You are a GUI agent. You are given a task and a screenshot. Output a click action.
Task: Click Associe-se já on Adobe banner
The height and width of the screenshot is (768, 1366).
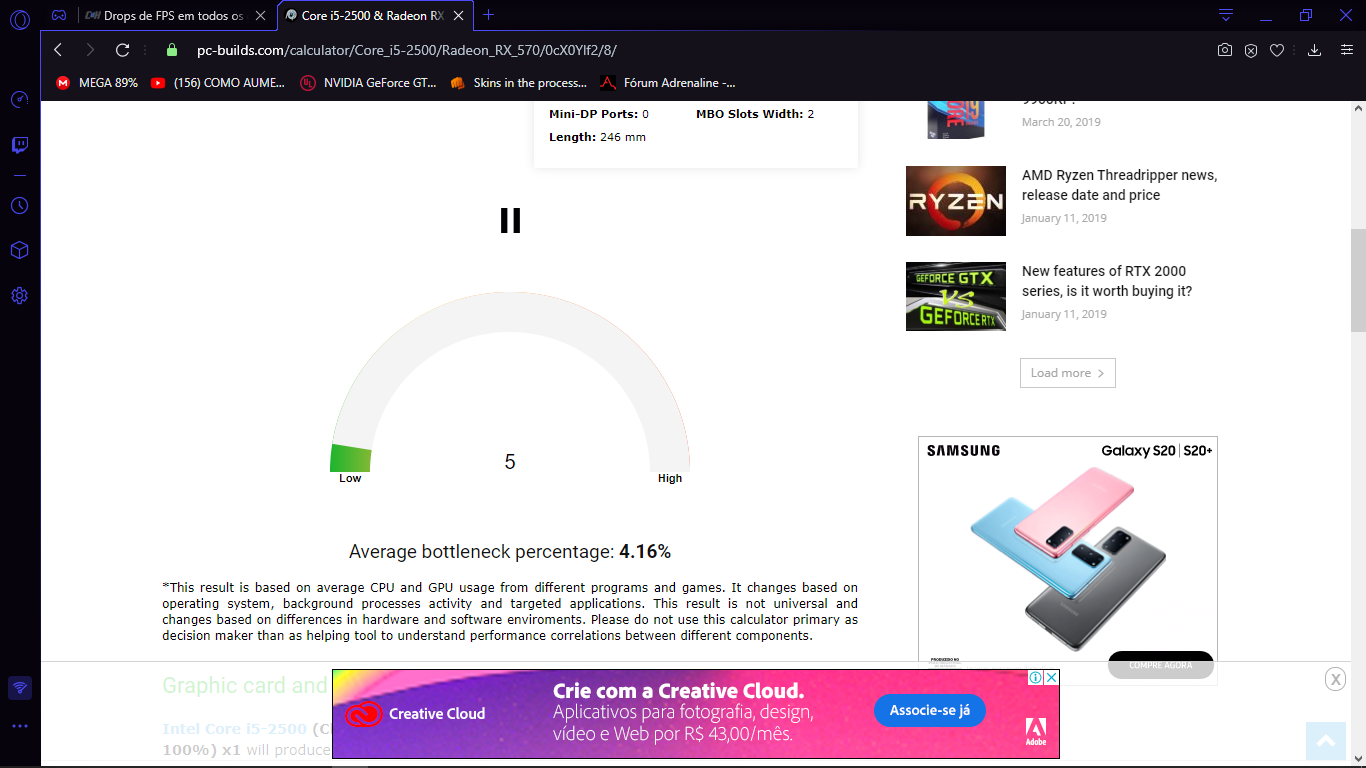(x=930, y=711)
